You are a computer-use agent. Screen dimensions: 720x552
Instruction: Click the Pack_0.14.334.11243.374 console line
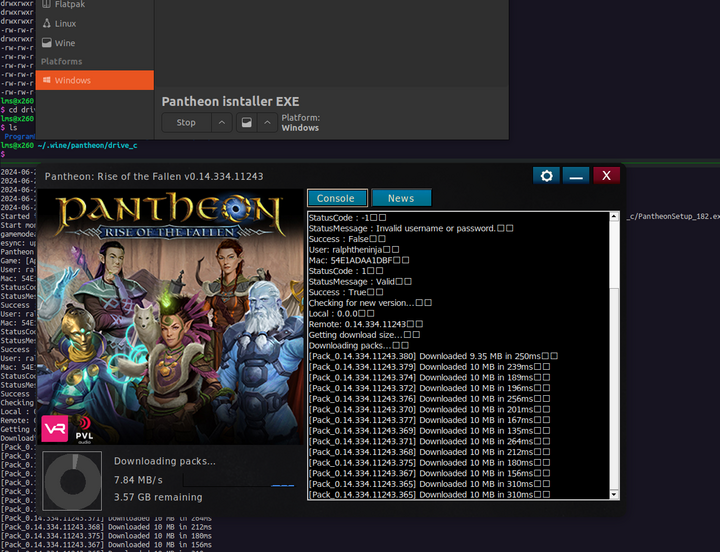[429, 377]
